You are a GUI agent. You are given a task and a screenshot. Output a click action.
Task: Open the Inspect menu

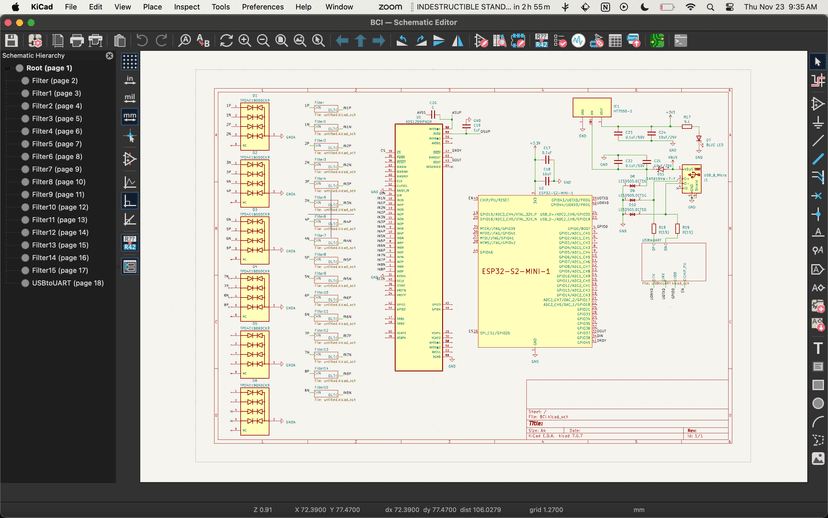pyautogui.click(x=186, y=7)
